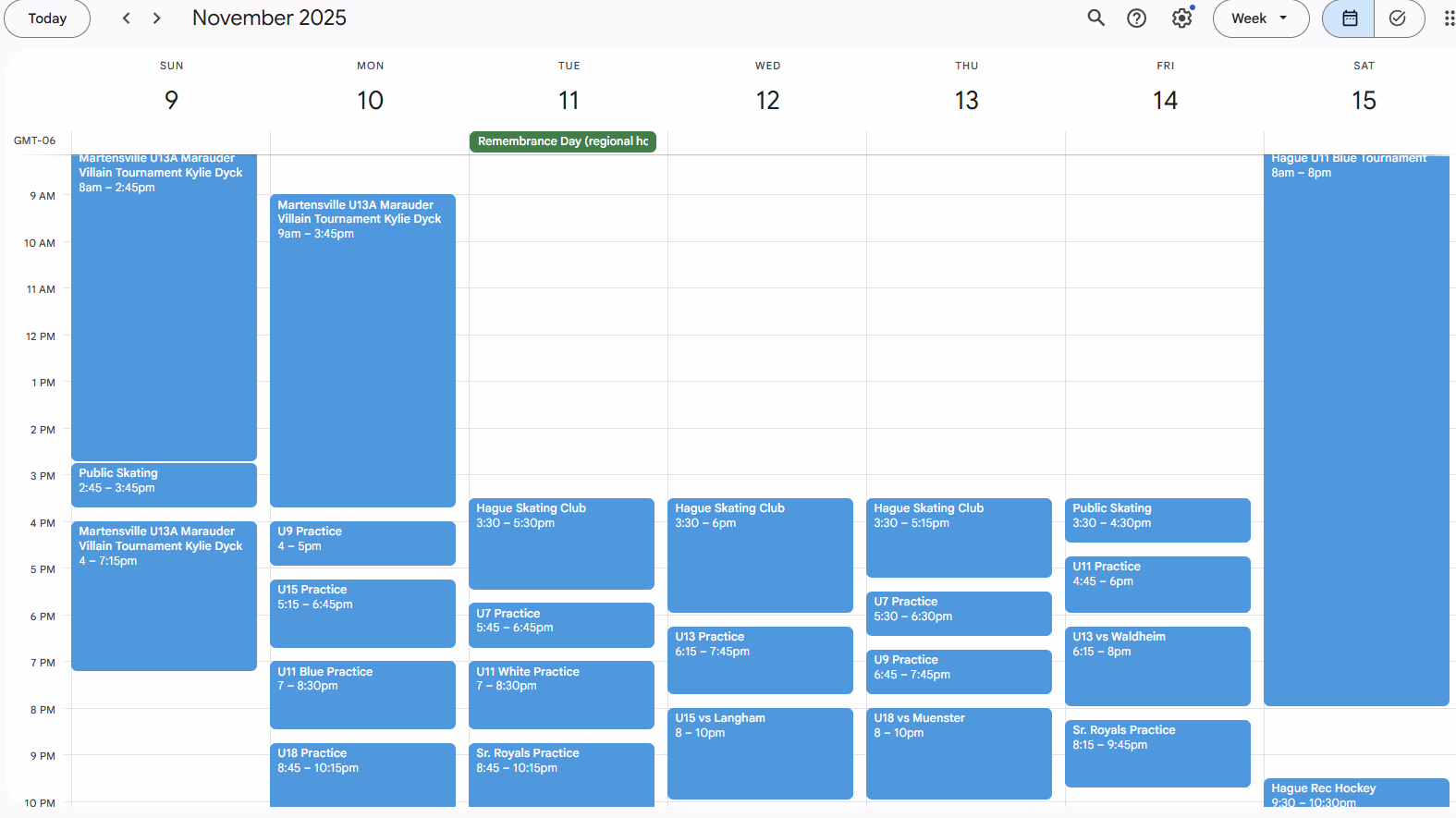Viewport: 1456px width, 818px height.
Task: Expand the Week view dropdown
Action: point(1260,18)
